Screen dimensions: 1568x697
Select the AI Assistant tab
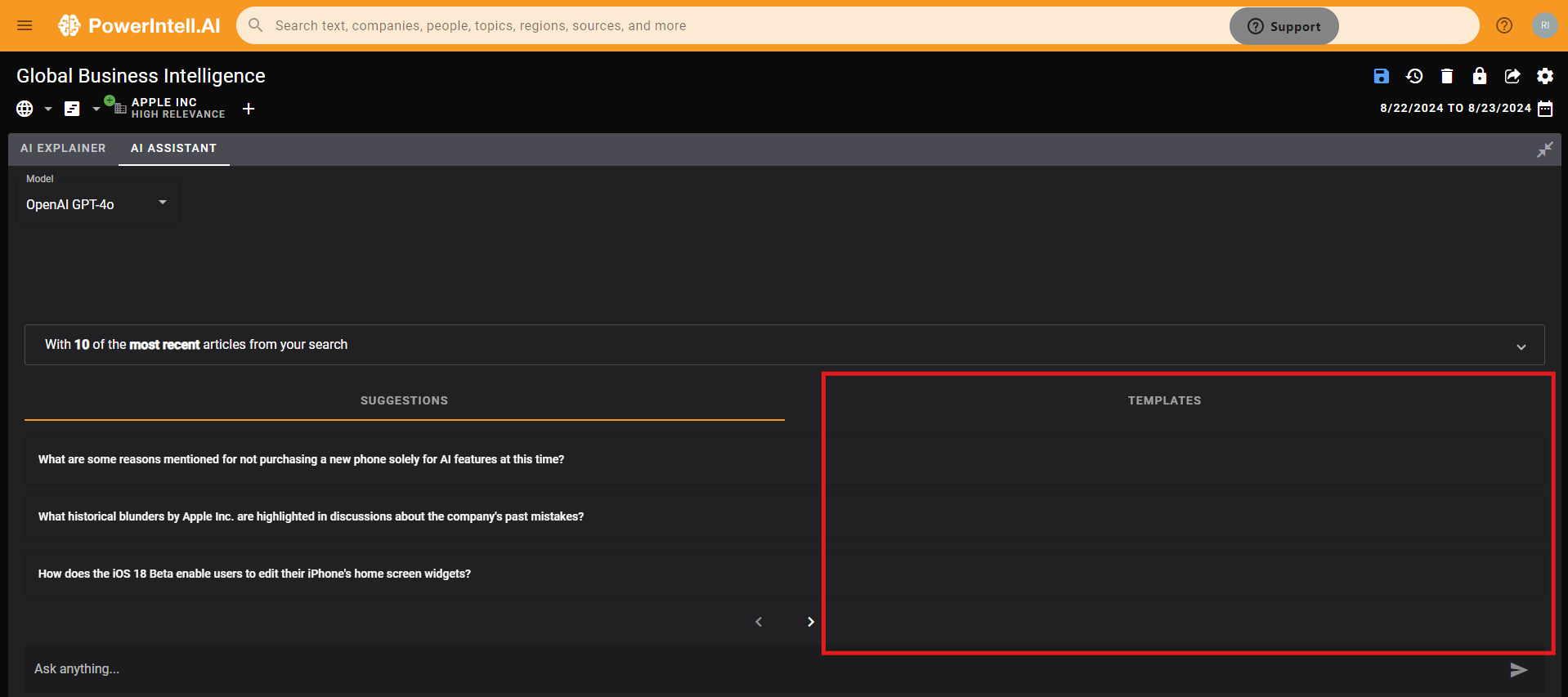(x=174, y=149)
